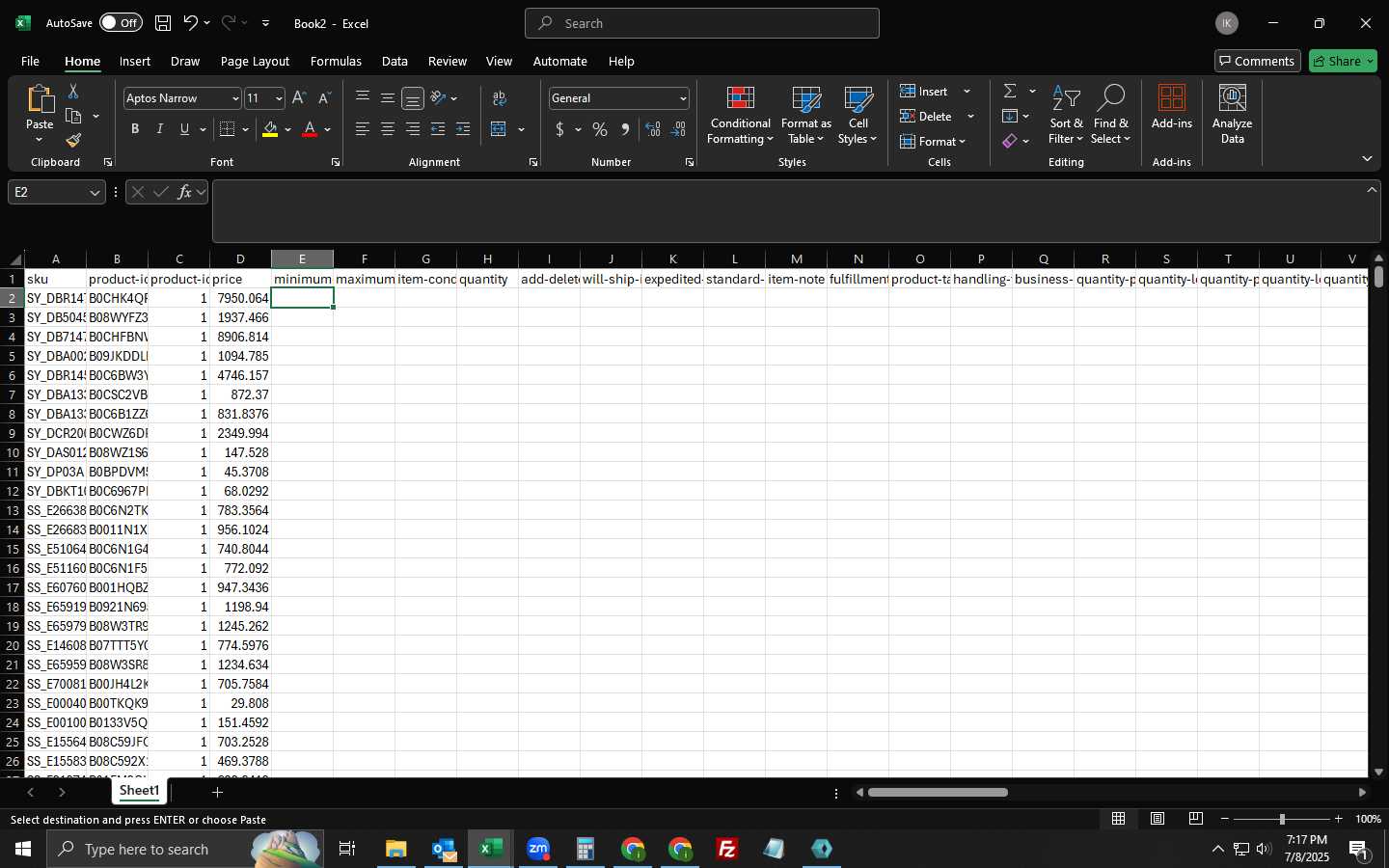This screenshot has width=1389, height=868.
Task: Open the Font Color dropdown arrow
Action: pos(328,129)
